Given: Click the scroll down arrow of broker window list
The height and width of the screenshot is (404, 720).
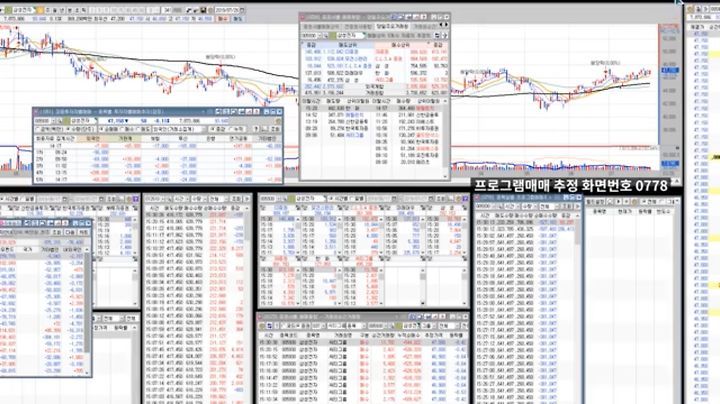Looking at the screenshot, I should coord(444,176).
